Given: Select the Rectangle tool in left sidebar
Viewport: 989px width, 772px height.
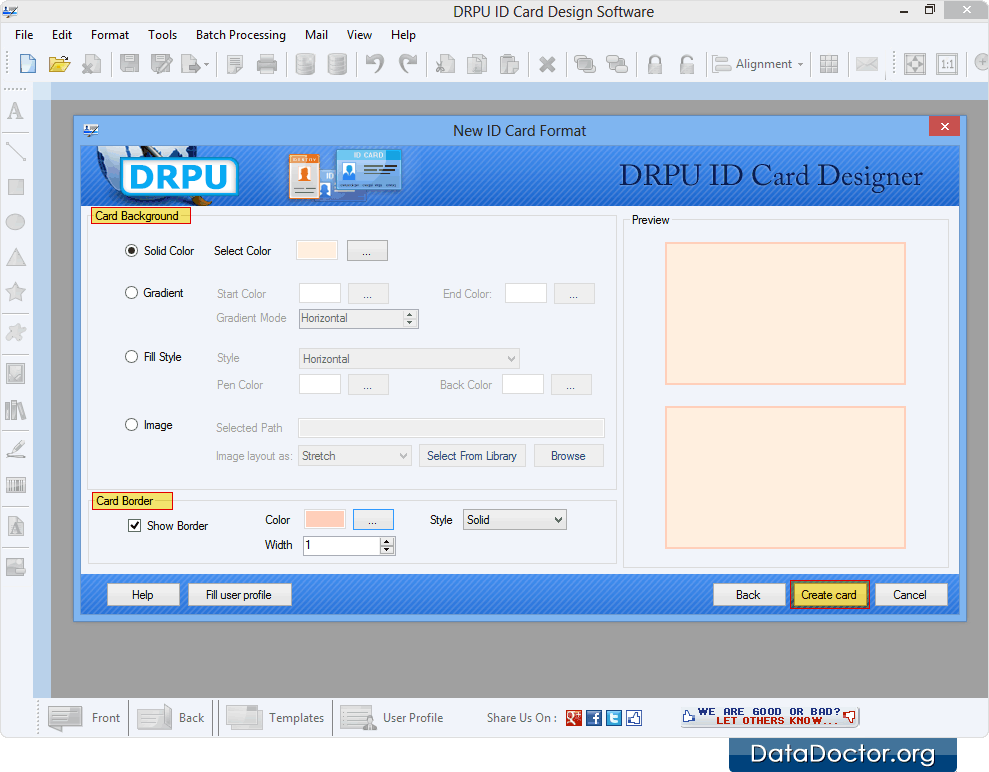Looking at the screenshot, I should point(16,187).
